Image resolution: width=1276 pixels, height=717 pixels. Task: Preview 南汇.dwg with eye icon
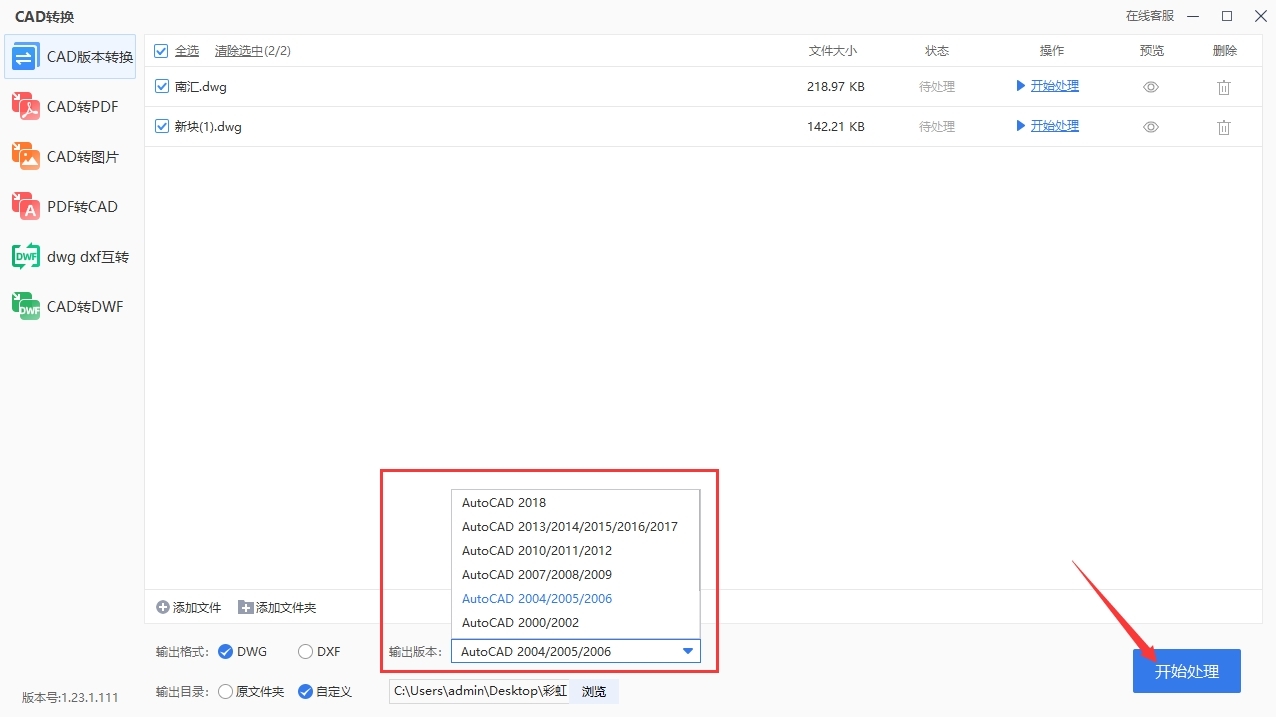[x=1151, y=87]
